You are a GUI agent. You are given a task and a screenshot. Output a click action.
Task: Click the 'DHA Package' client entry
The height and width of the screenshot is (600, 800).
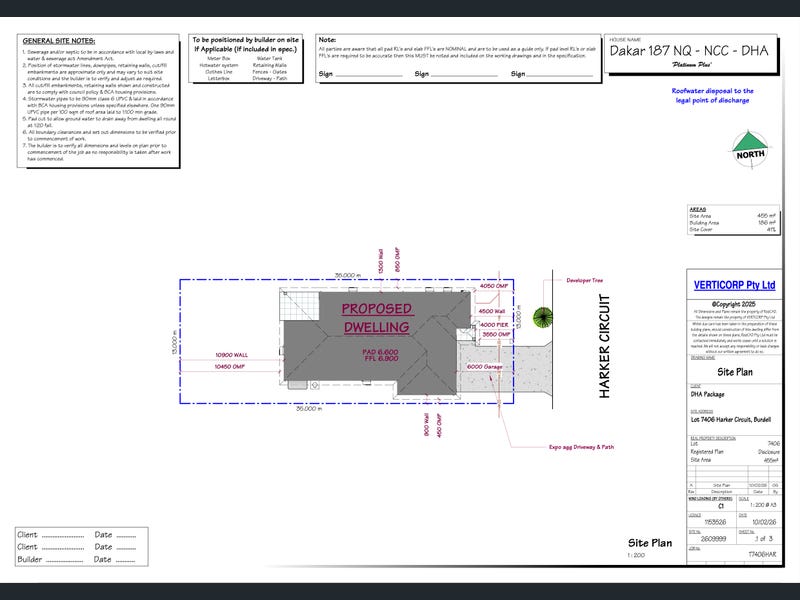coord(707,394)
